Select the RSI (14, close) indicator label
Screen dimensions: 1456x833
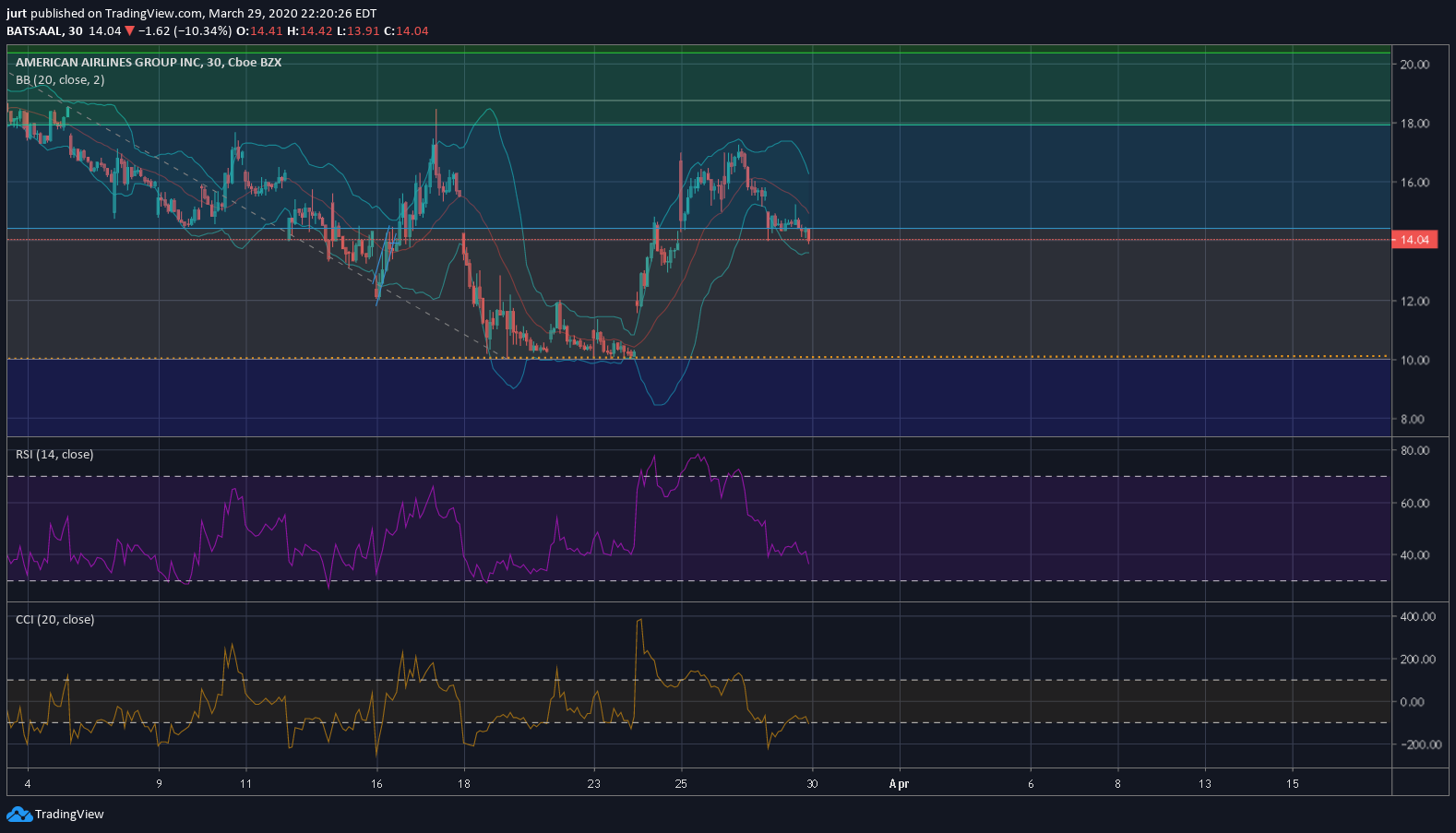[x=54, y=455]
